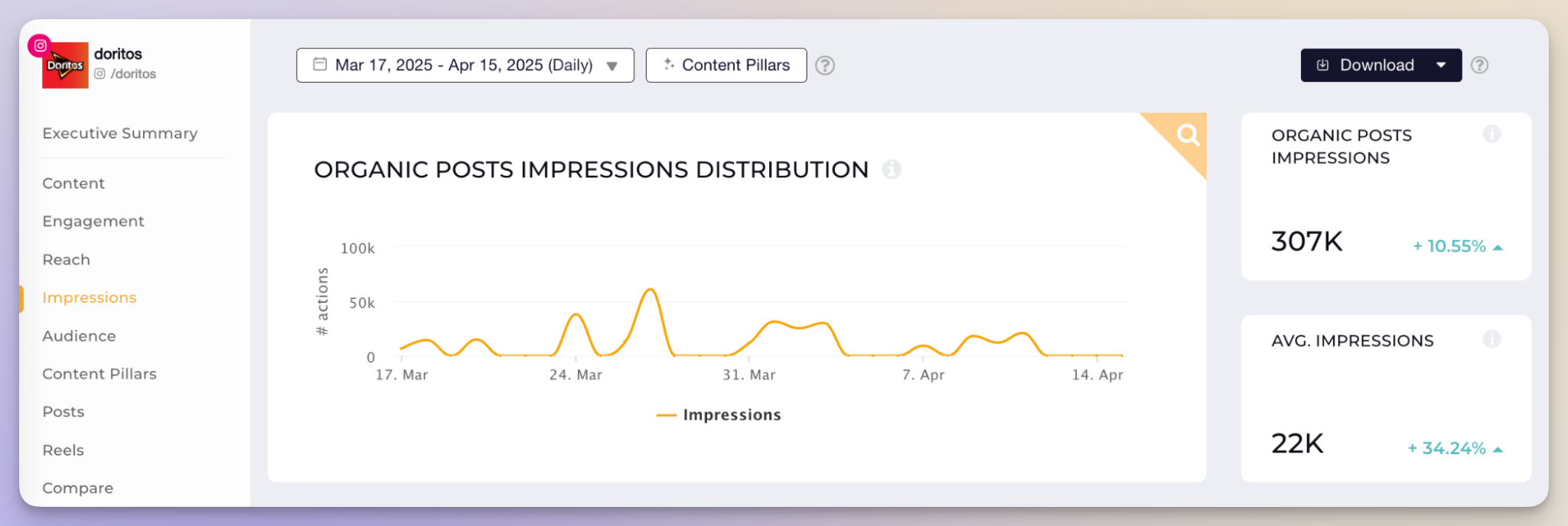Screen dimensions: 1568x526
Task: Show info for Organic Posts Impressions Distribution
Action: [x=892, y=169]
